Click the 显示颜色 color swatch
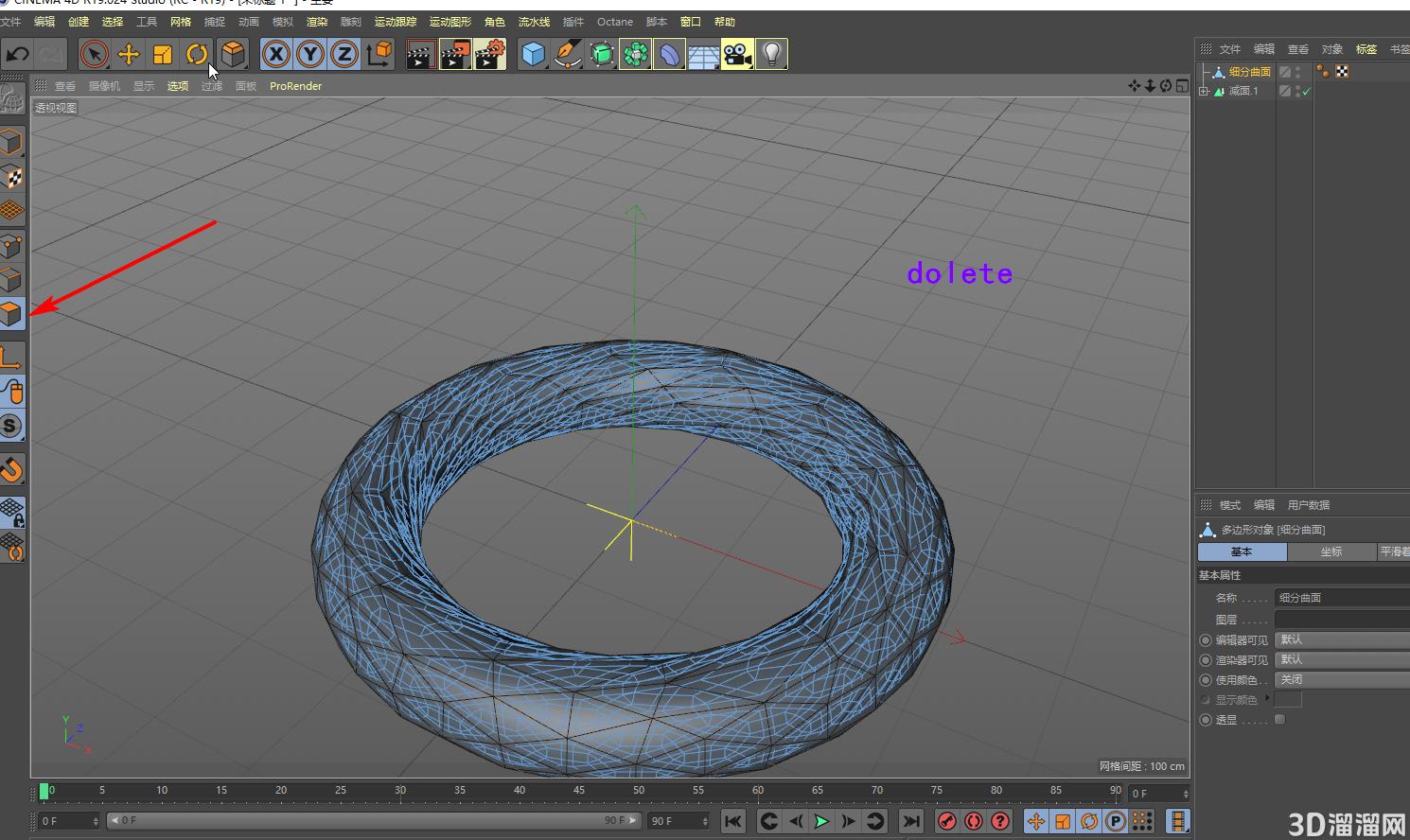1410x840 pixels. [x=1288, y=700]
